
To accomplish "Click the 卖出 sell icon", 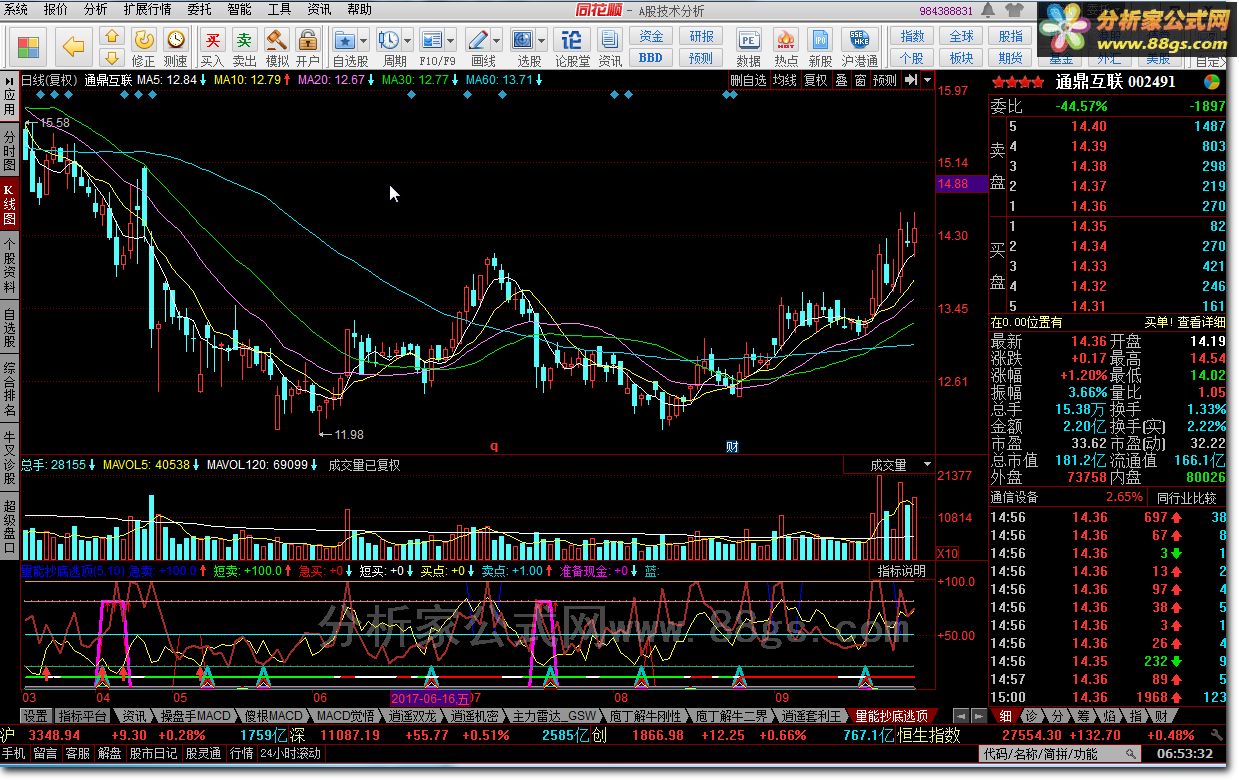I will (x=244, y=40).
